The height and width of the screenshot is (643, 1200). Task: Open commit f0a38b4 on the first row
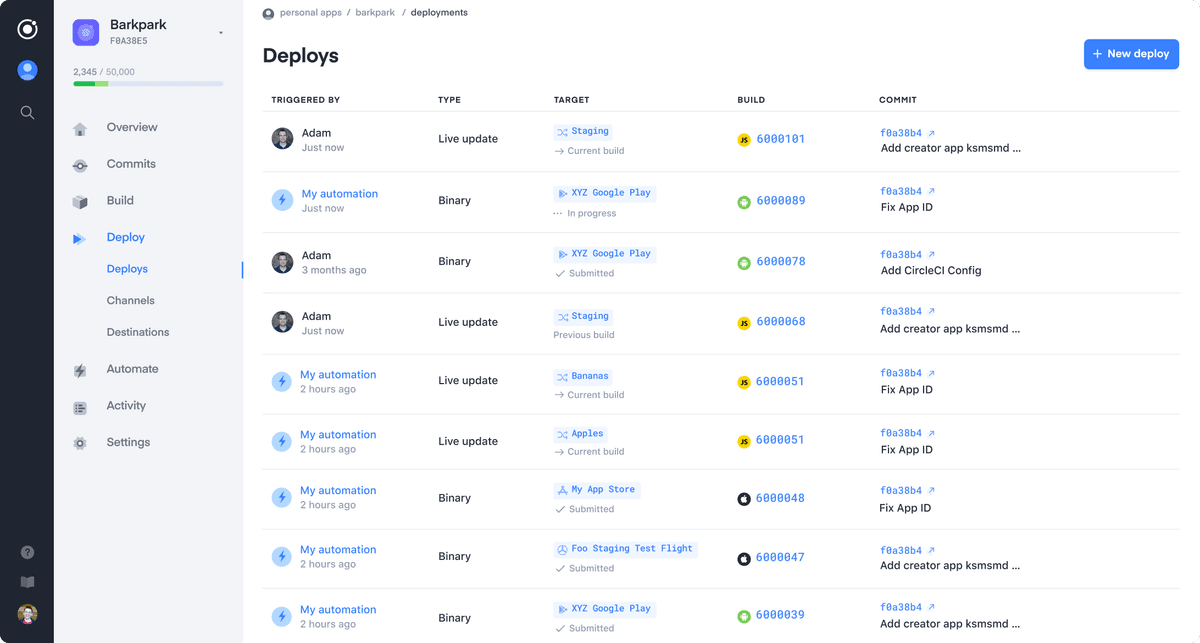[900, 131]
